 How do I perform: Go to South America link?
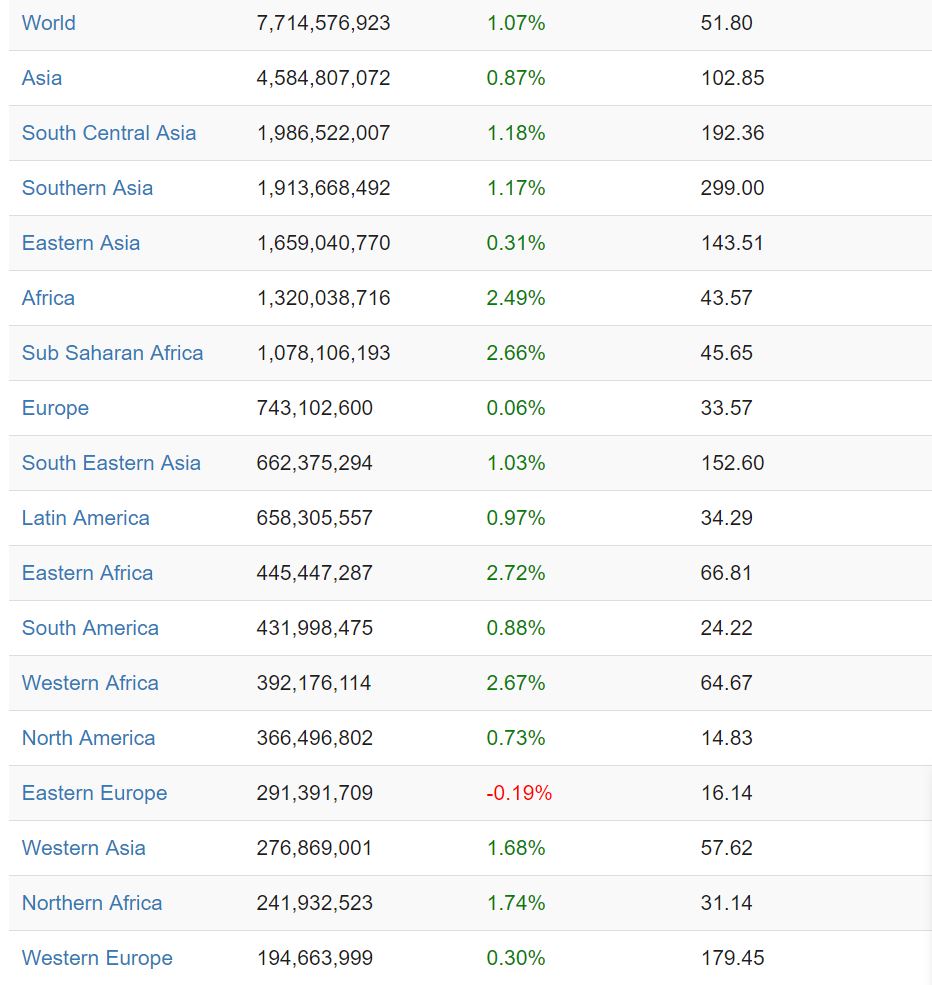tap(90, 628)
